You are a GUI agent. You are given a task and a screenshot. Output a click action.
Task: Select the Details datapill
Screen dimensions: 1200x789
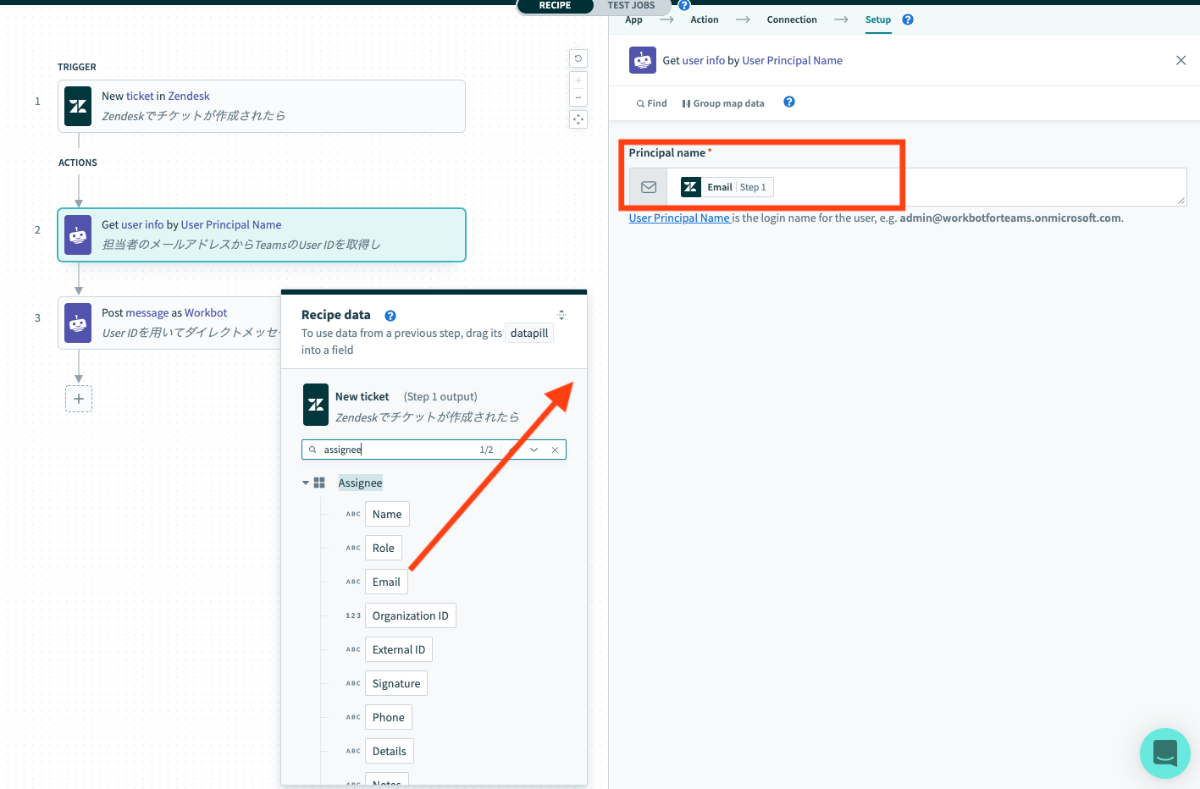tap(389, 751)
